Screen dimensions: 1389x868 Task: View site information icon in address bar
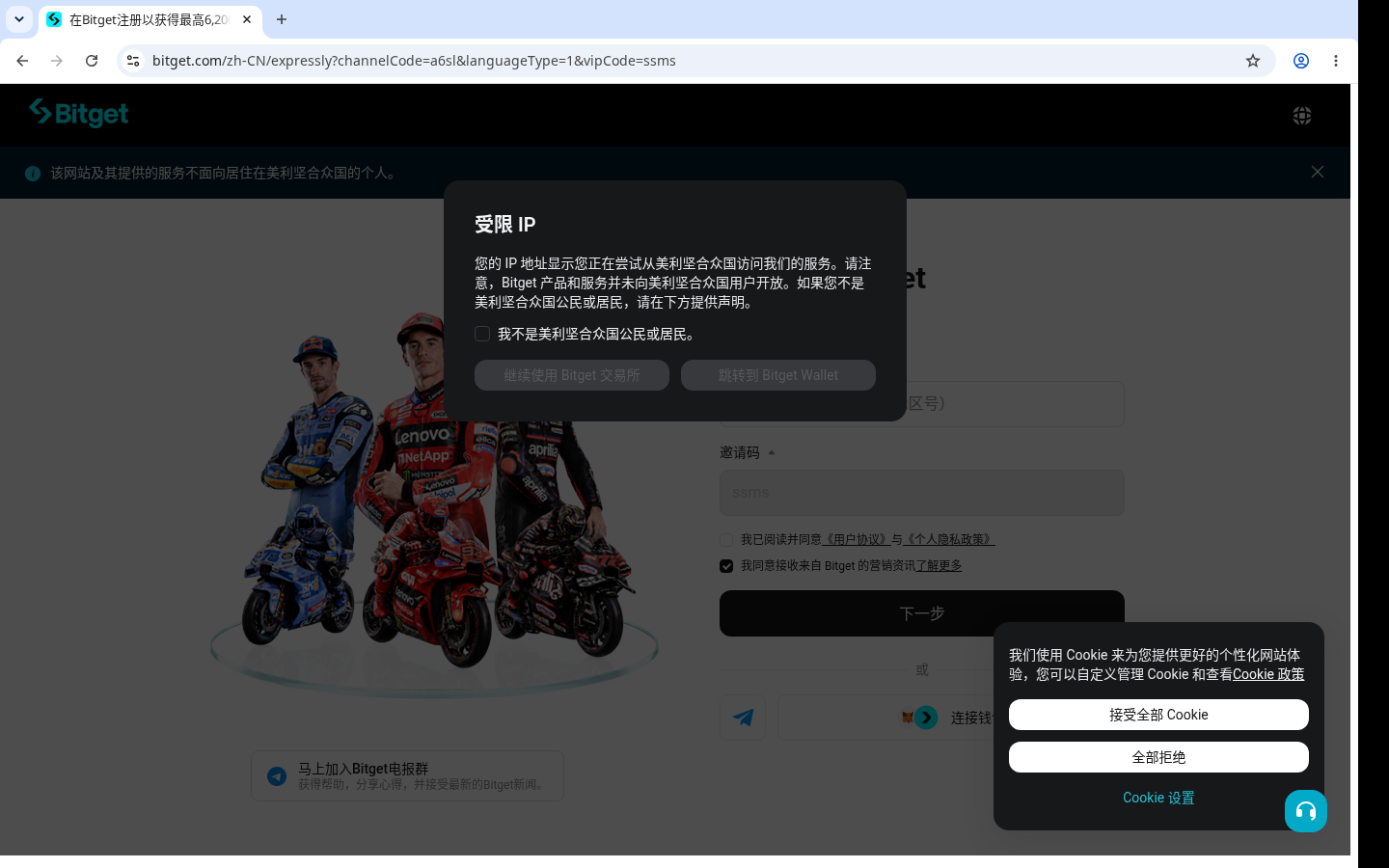pos(133,61)
